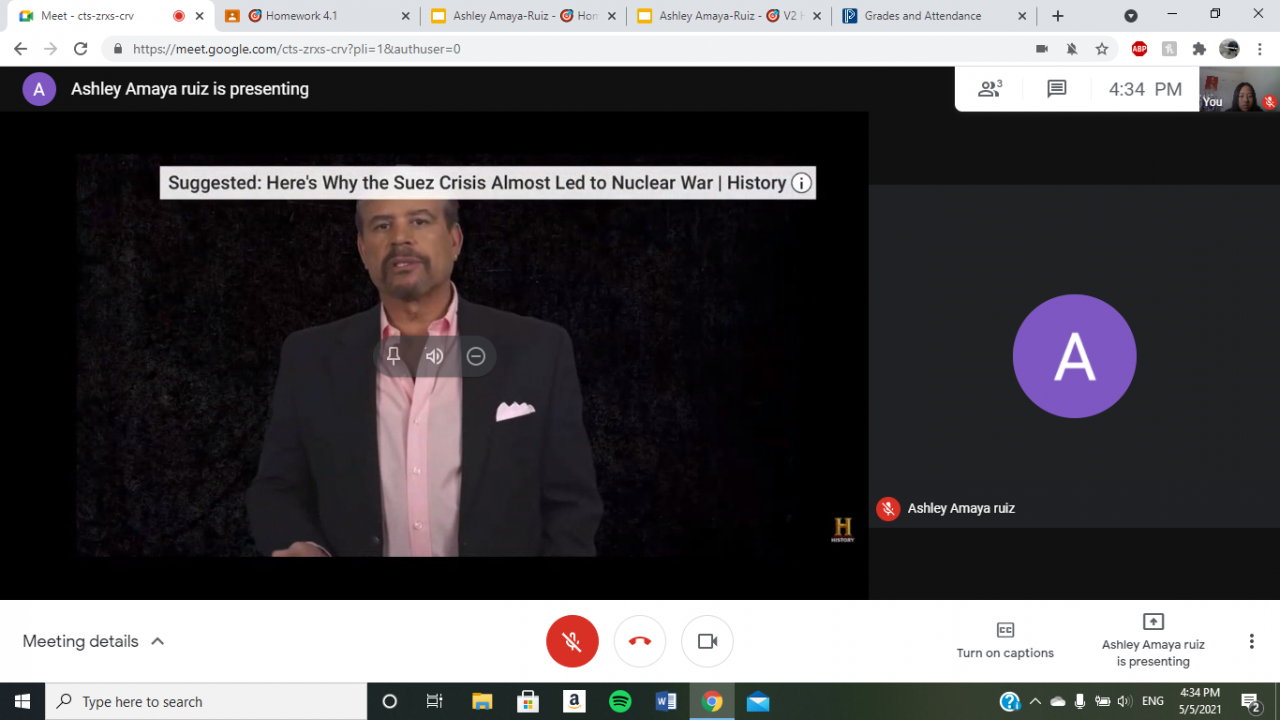Pin the presentation tile
1280x720 pixels.
393,356
